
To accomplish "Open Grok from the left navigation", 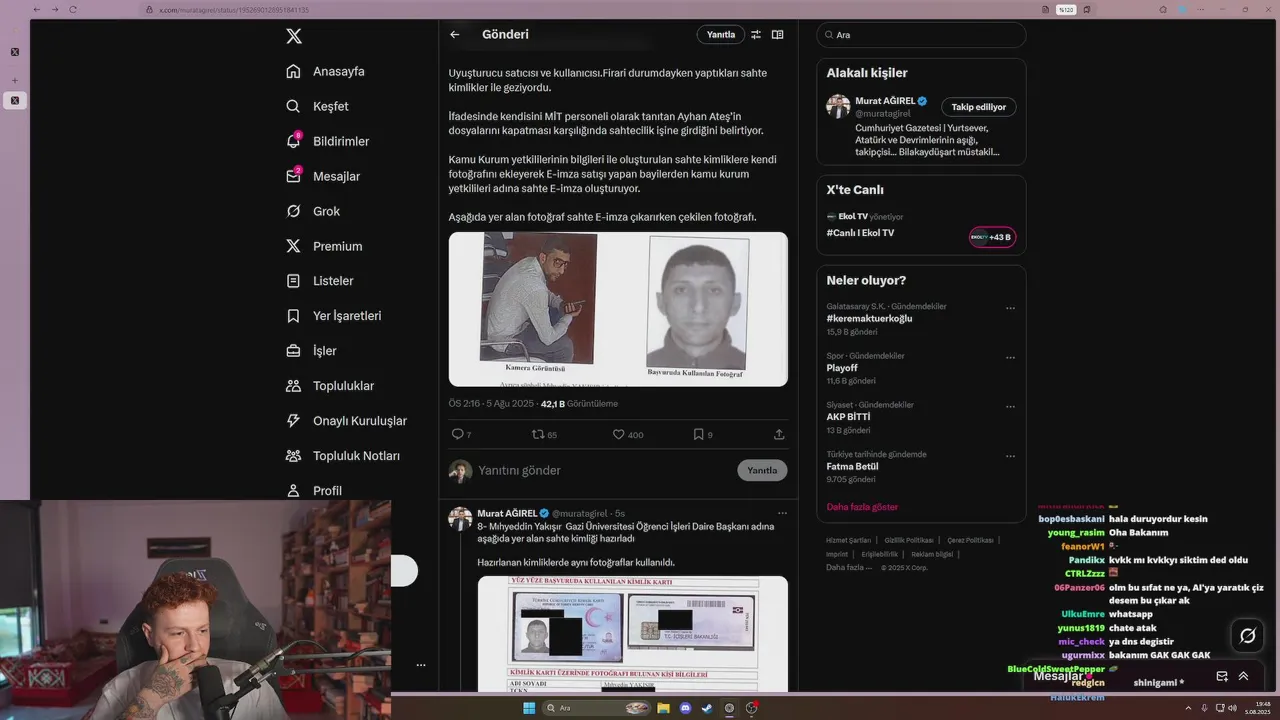I will (313, 211).
